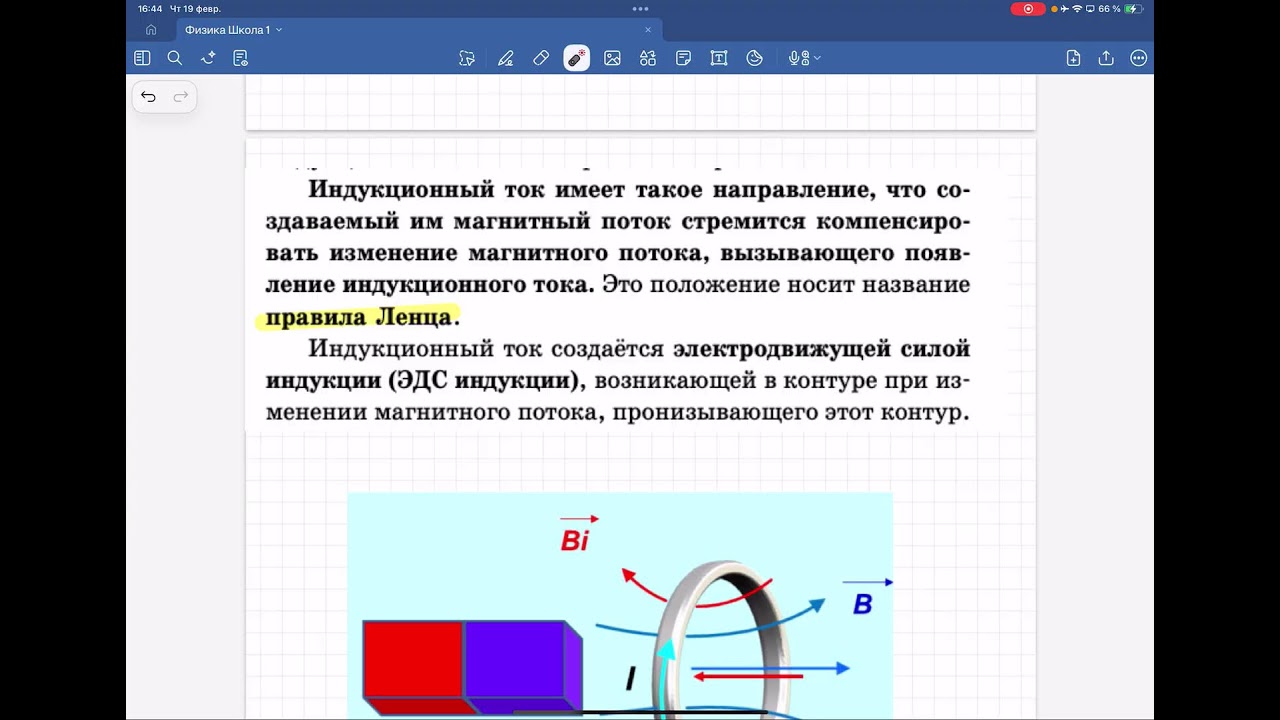
Task: Go to the home library icon
Action: 151,30
